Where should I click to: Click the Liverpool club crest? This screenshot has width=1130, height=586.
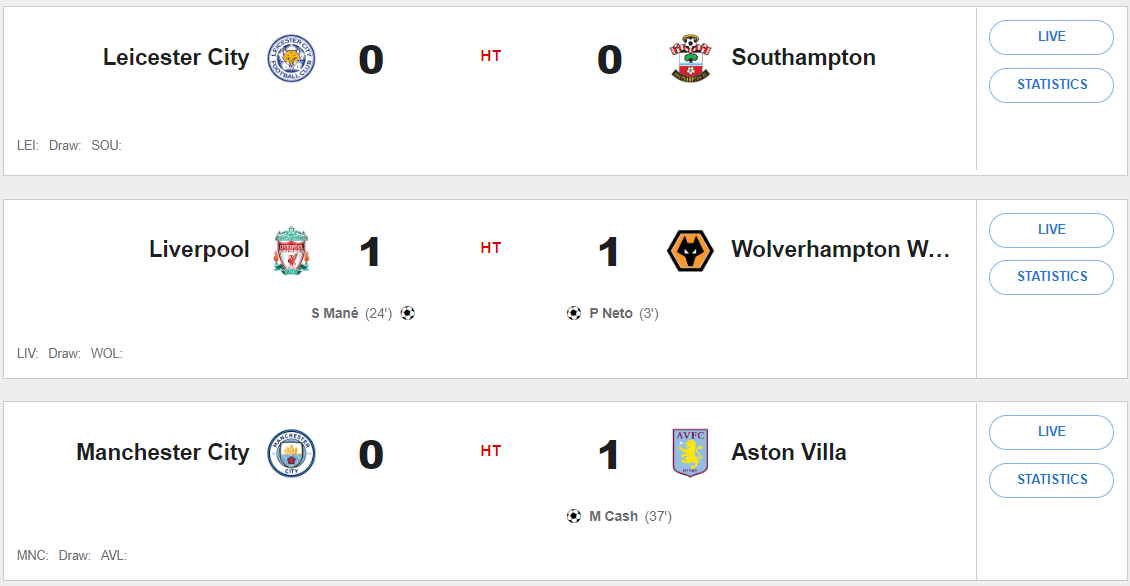(291, 250)
